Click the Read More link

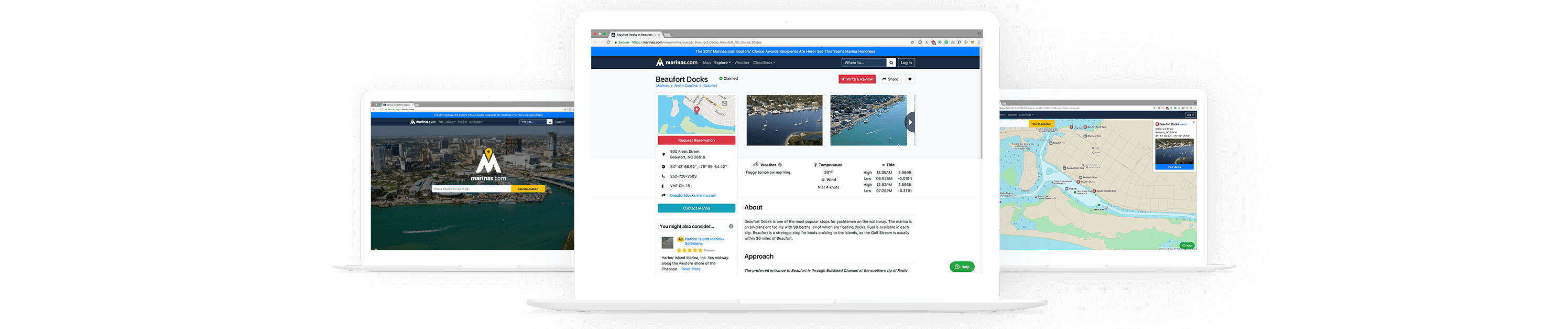691,269
